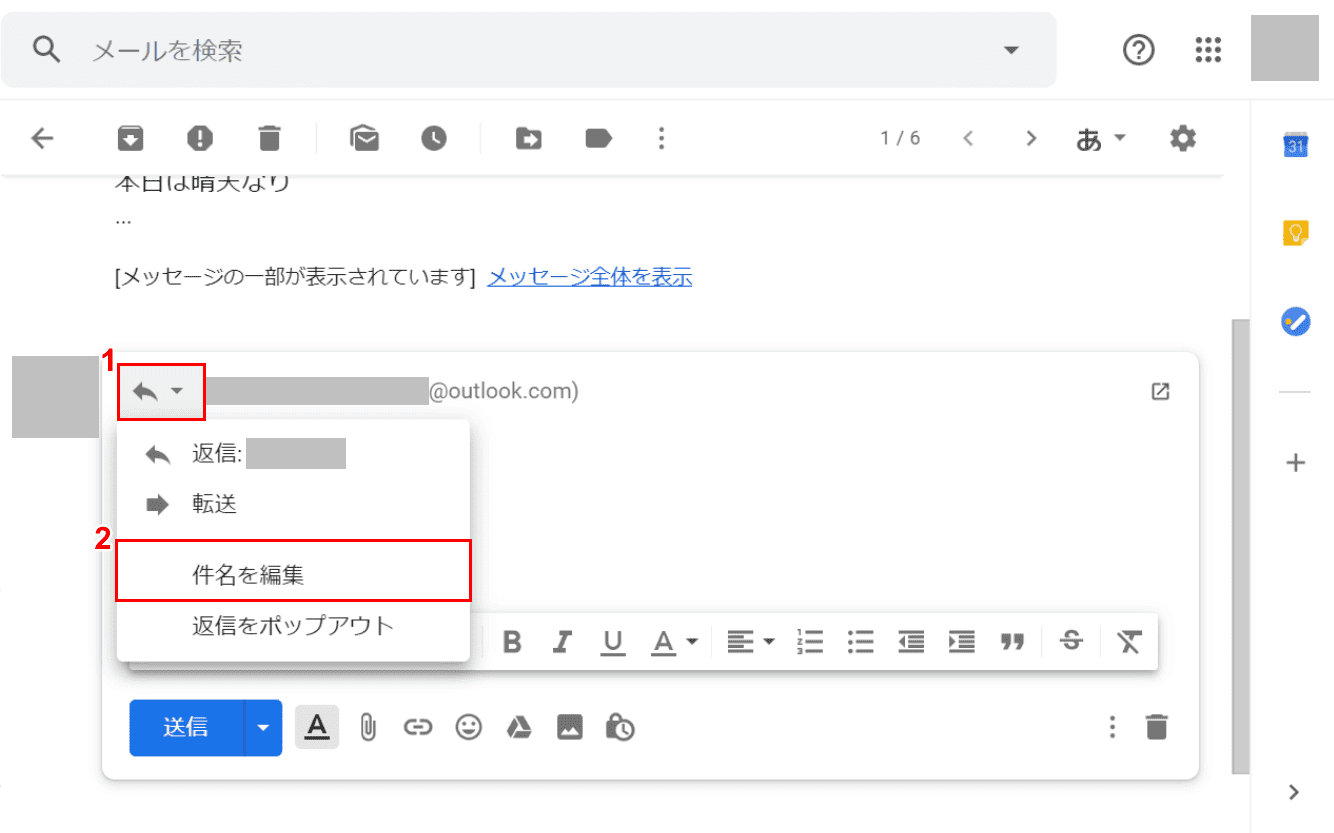Go to the newer message arrow
The image size is (1334, 833).
[967, 138]
